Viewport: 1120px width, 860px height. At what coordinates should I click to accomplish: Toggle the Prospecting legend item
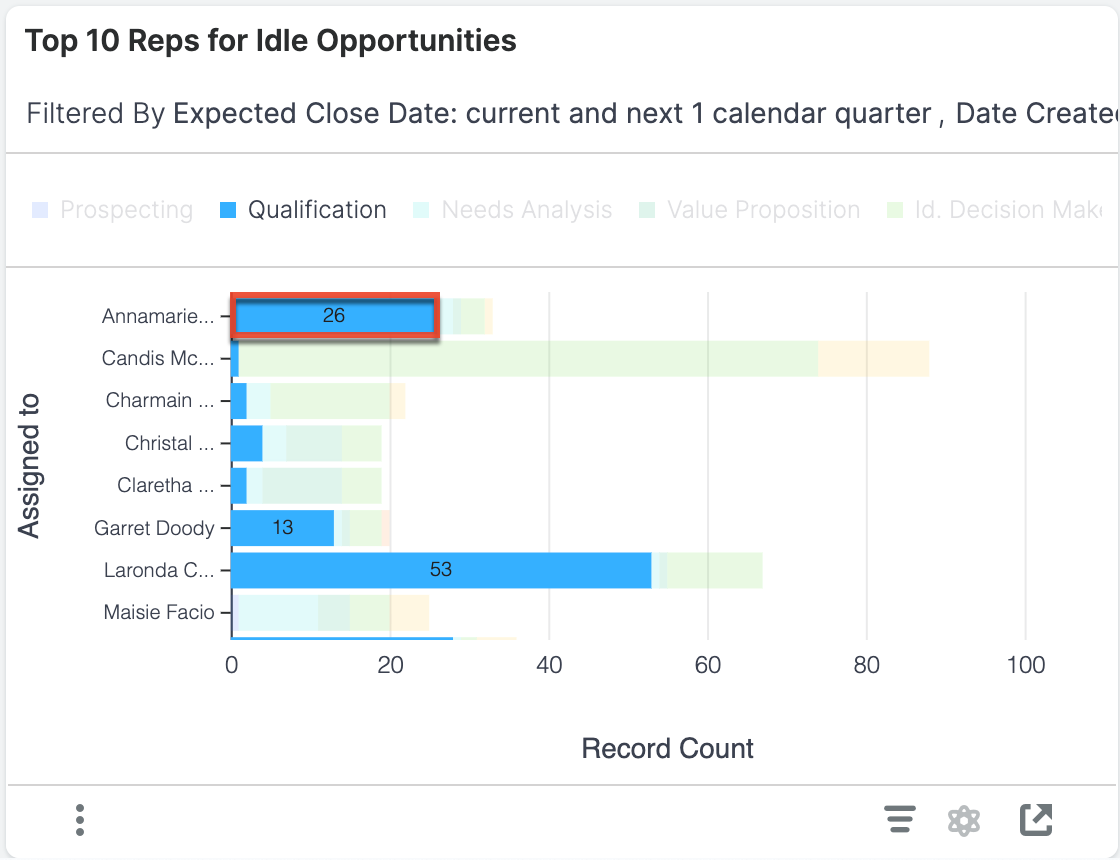pos(112,210)
